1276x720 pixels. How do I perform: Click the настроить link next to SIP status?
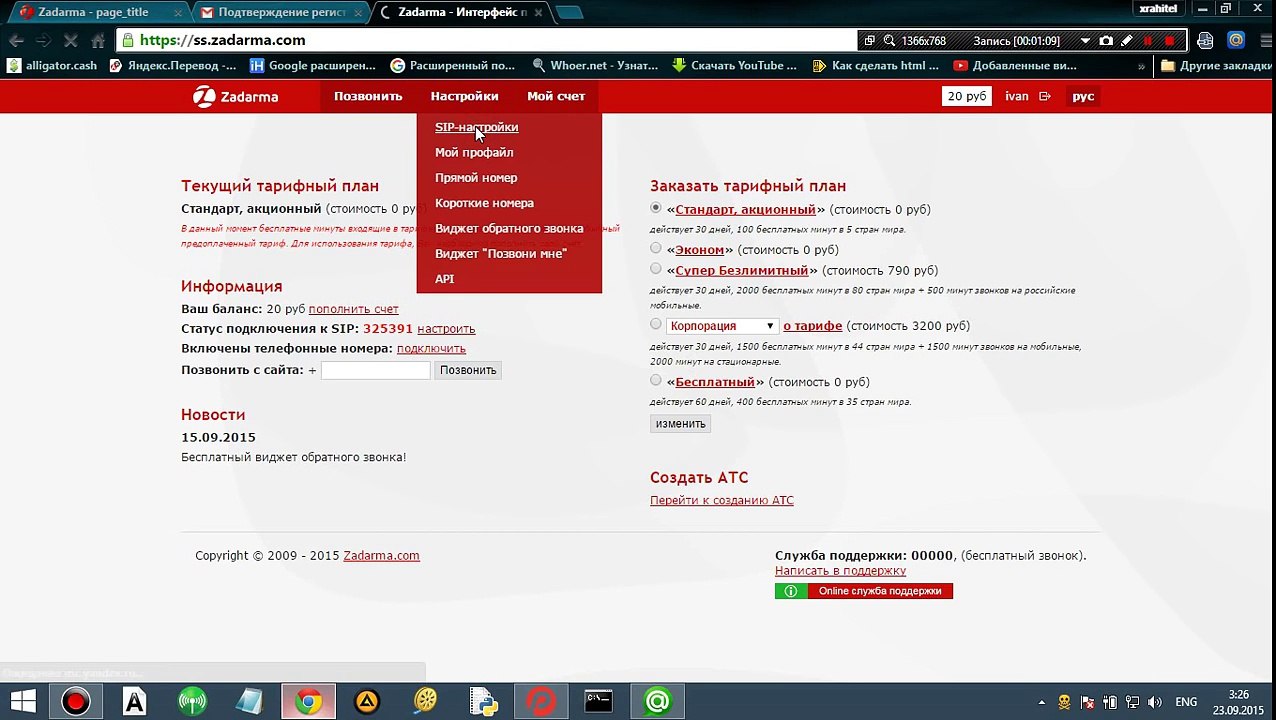point(446,329)
